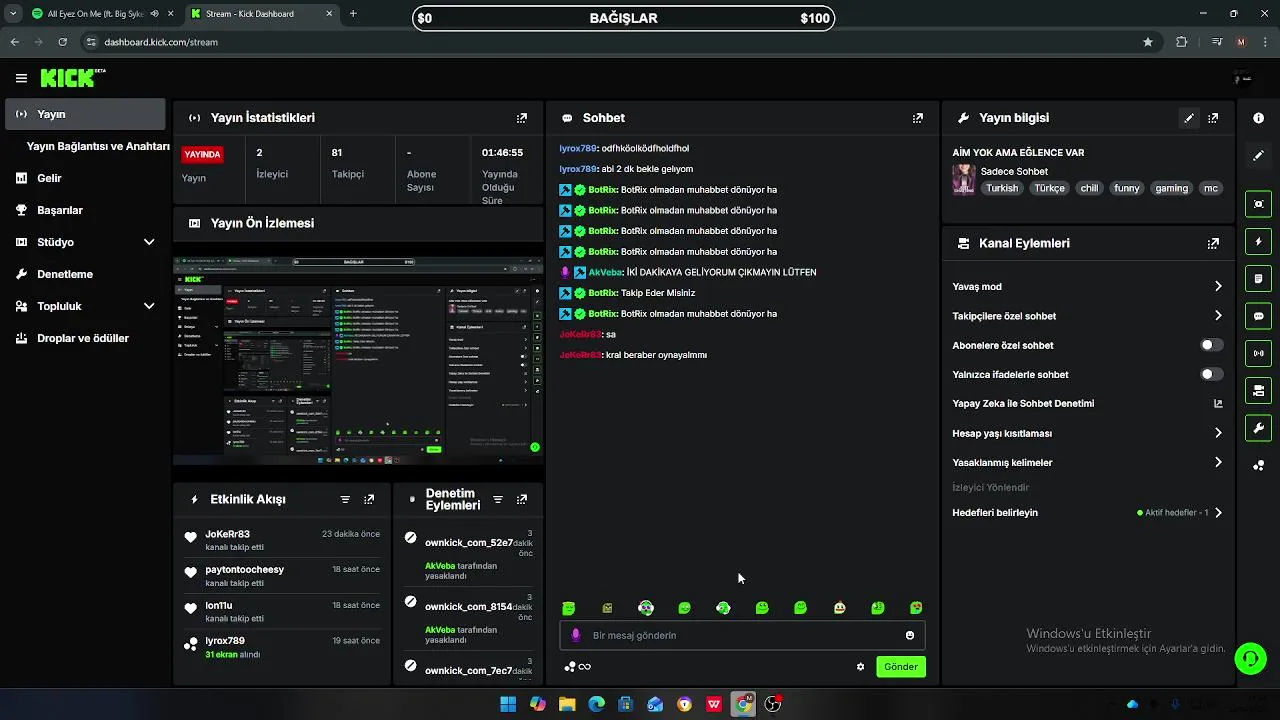Viewport: 1280px width, 720px height.
Task: Pick the headphones emote in the emote row
Action: coord(646,608)
